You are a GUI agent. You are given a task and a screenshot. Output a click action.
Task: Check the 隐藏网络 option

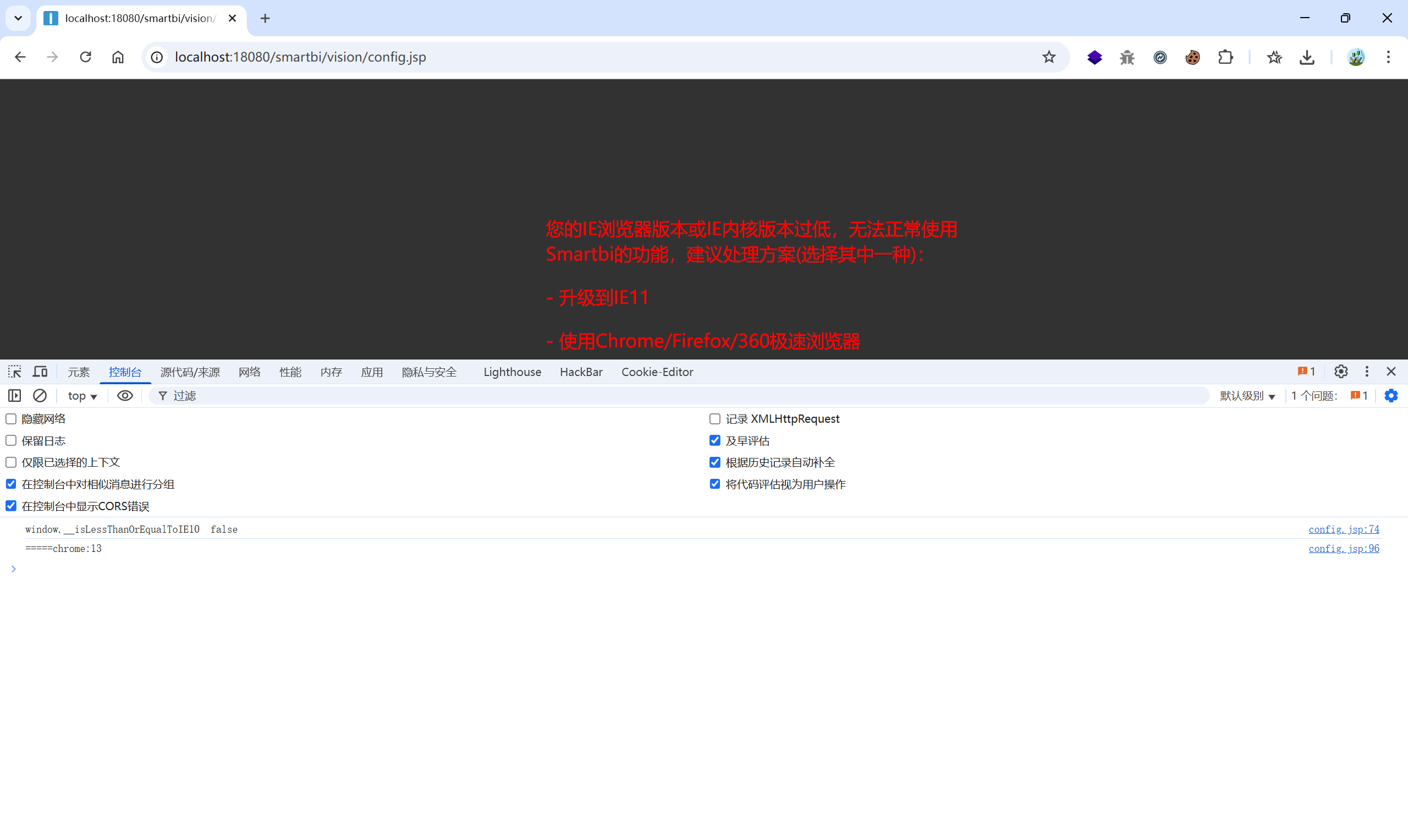pos(12,419)
